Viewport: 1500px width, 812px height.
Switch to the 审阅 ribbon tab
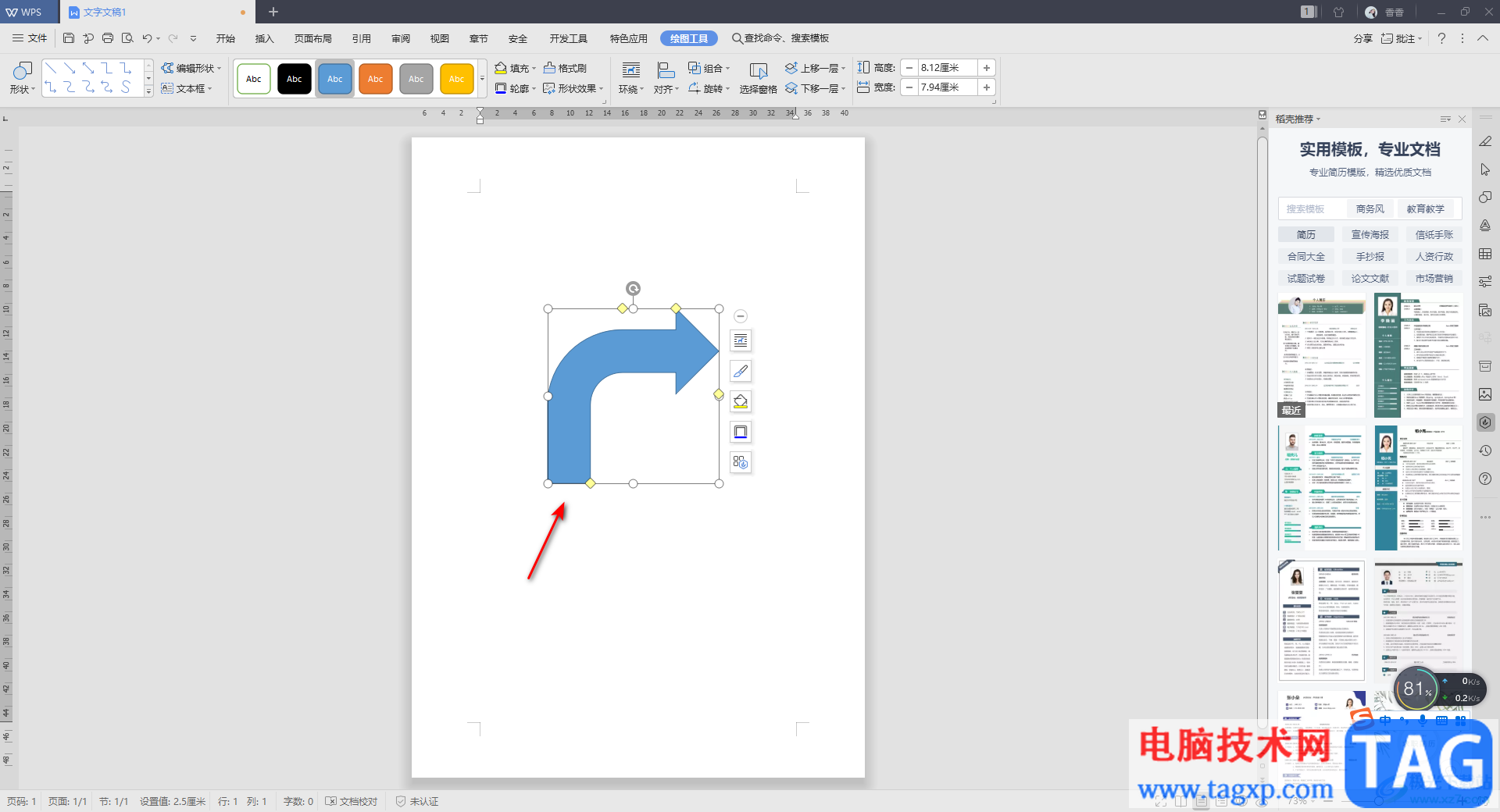pos(401,38)
